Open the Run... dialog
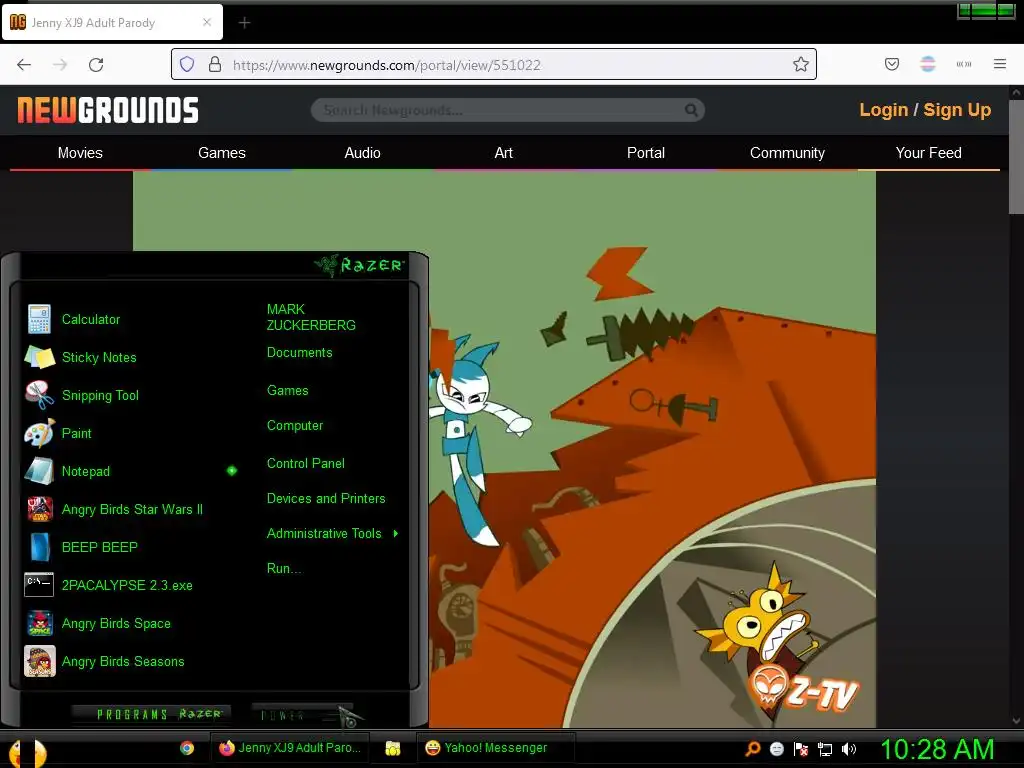The width and height of the screenshot is (1024, 768). [283, 569]
